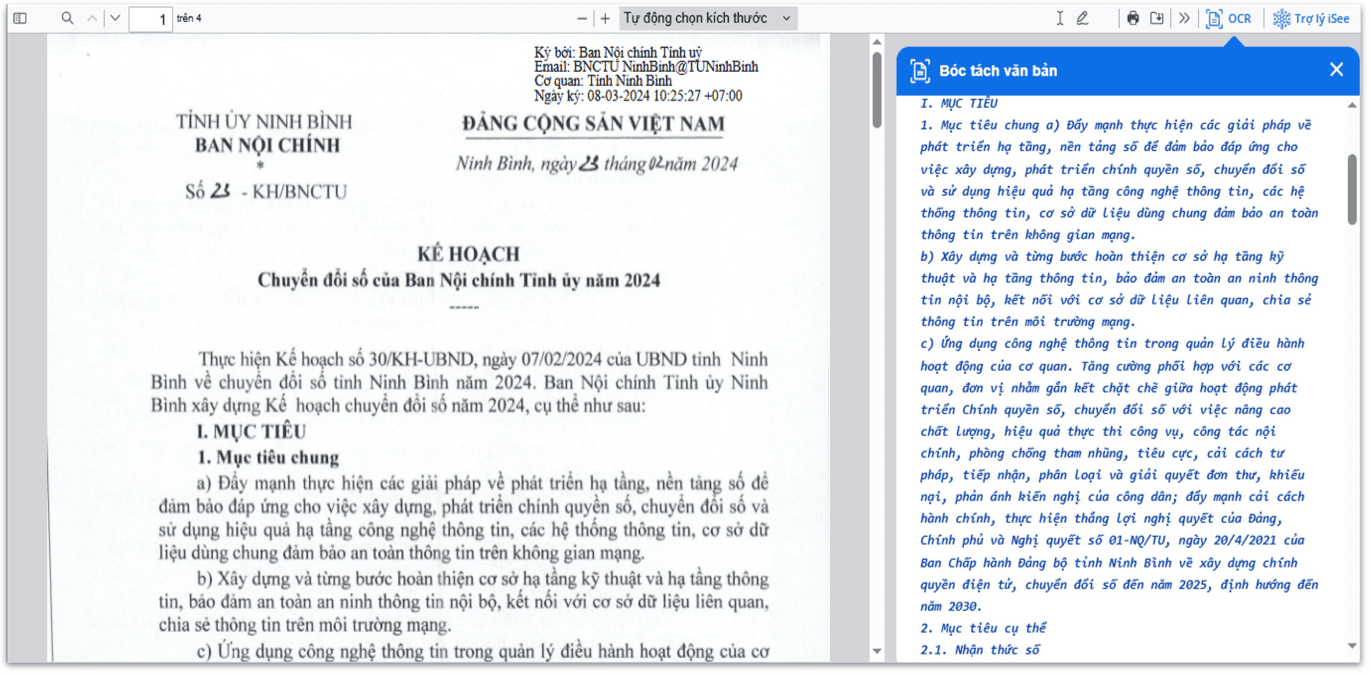Open the 'Tự động chọn kích thước' zoom dropdown

tap(707, 18)
